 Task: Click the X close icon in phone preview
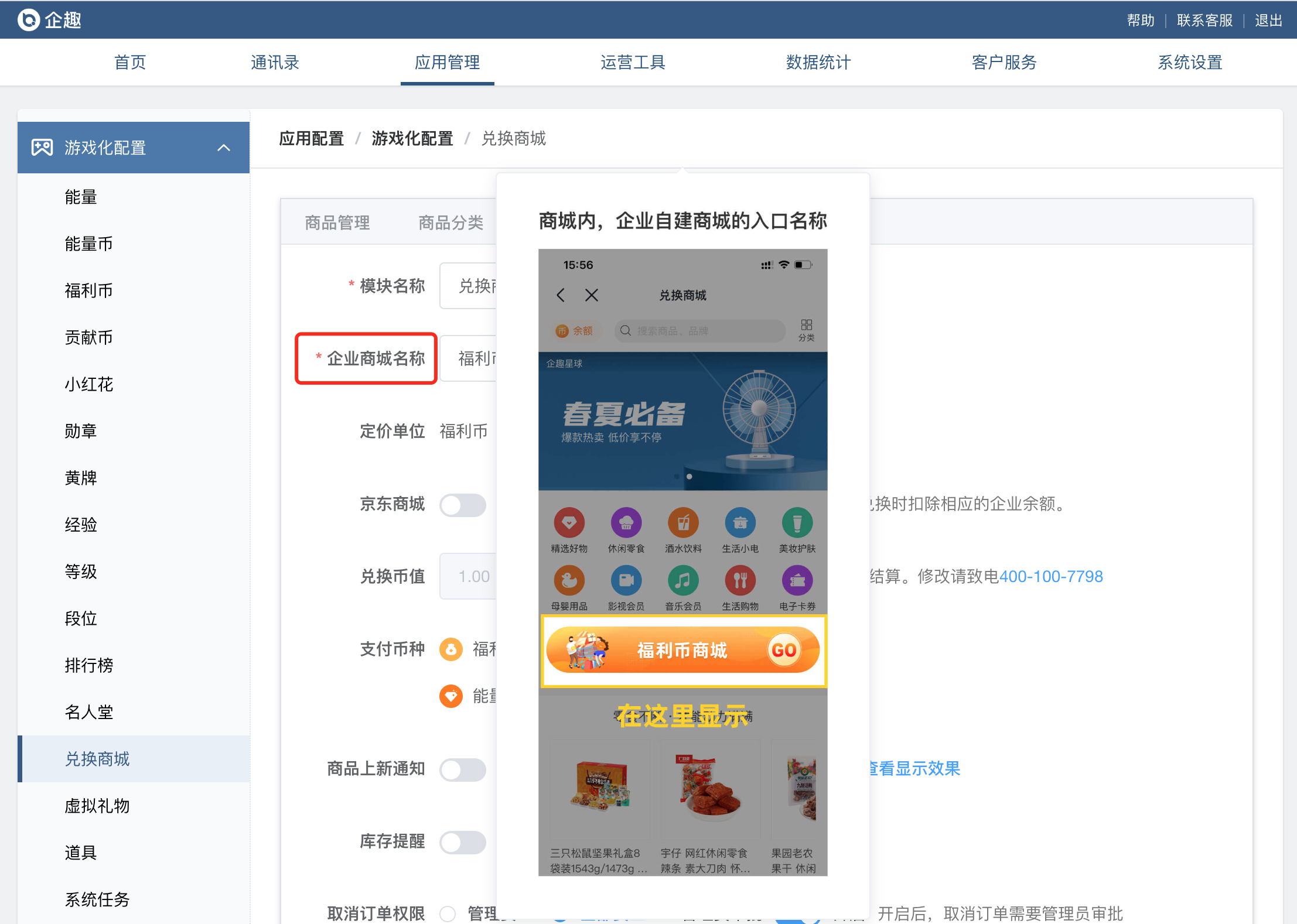pos(592,295)
